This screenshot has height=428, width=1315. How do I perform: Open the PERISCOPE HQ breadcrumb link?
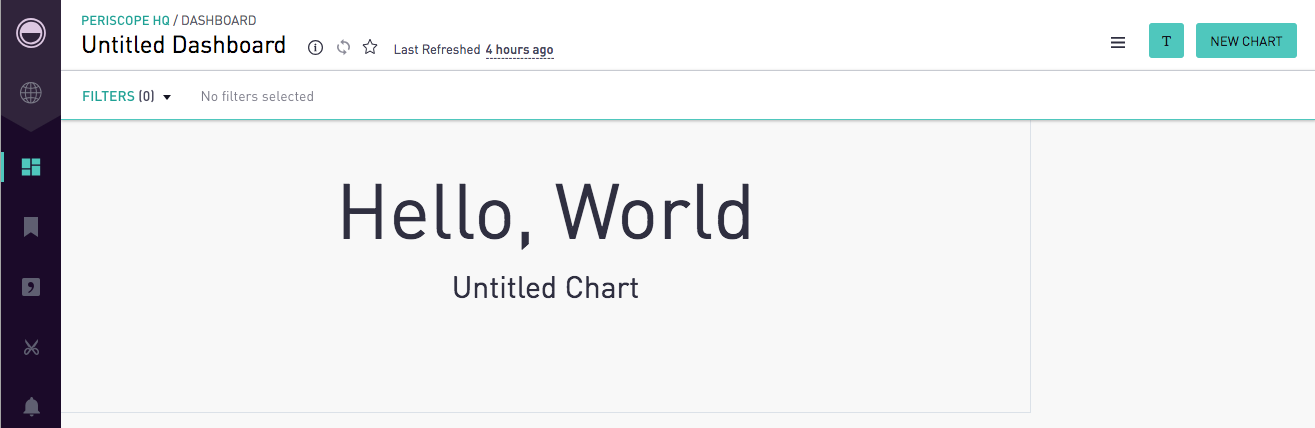126,20
